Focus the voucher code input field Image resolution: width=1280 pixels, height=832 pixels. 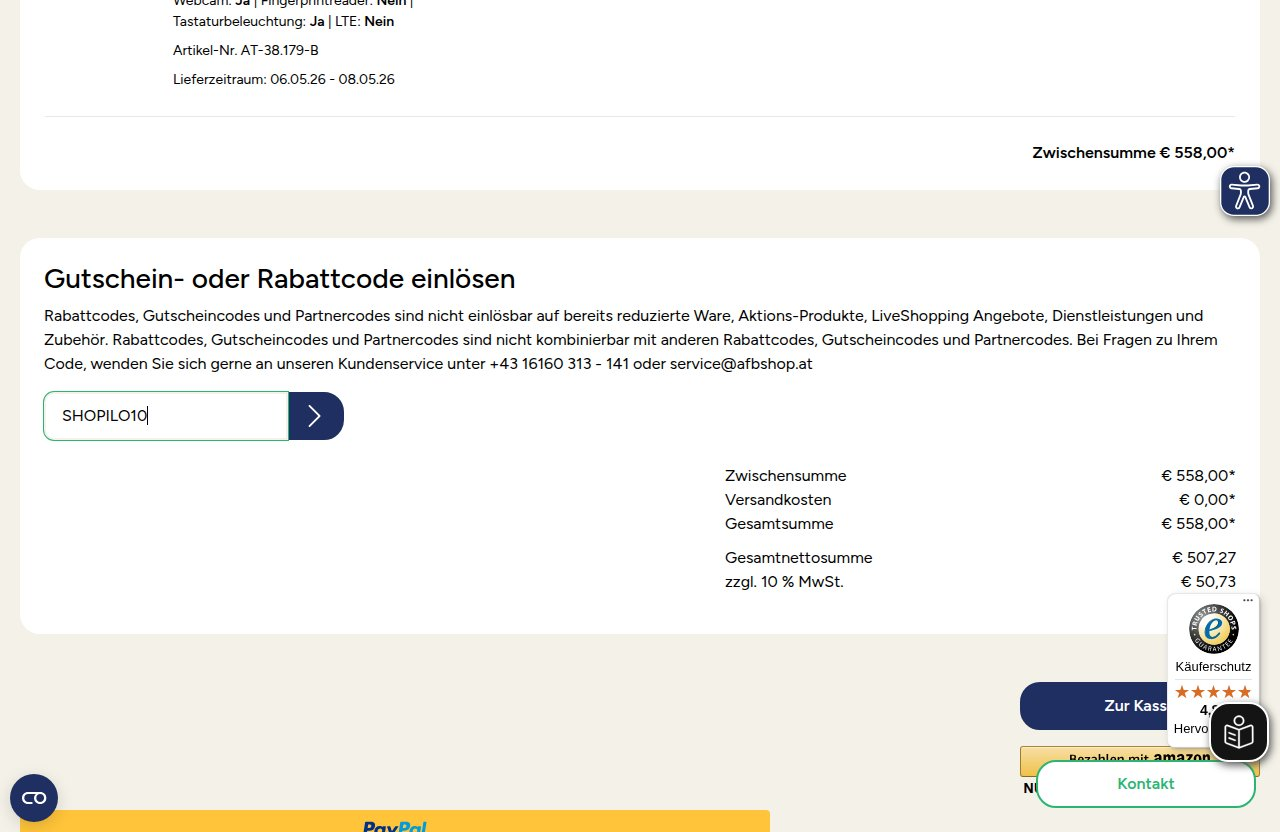click(166, 416)
